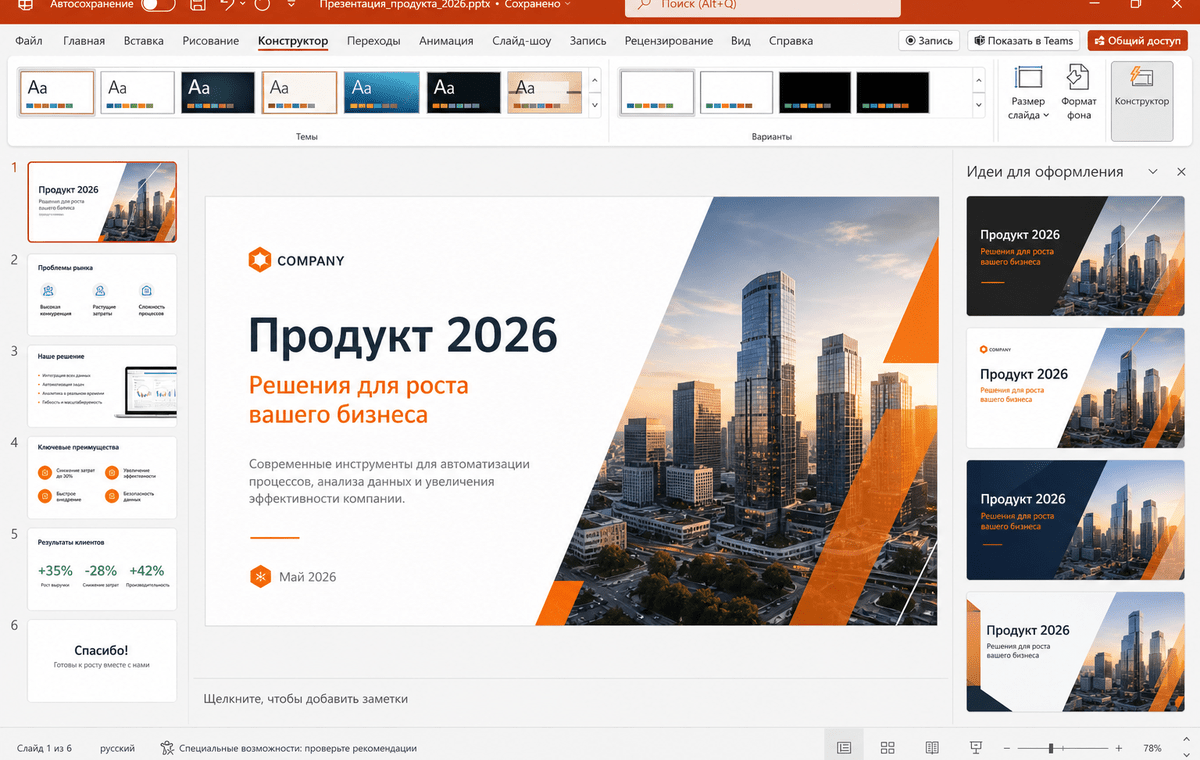Click the circular Redo icon in title bar
Viewport: 1200px width, 760px height.
click(262, 5)
